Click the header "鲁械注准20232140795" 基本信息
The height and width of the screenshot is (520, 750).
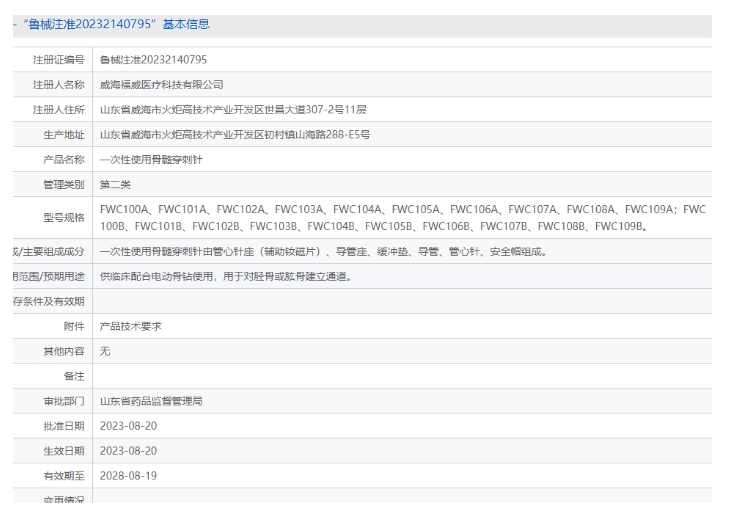tap(116, 24)
